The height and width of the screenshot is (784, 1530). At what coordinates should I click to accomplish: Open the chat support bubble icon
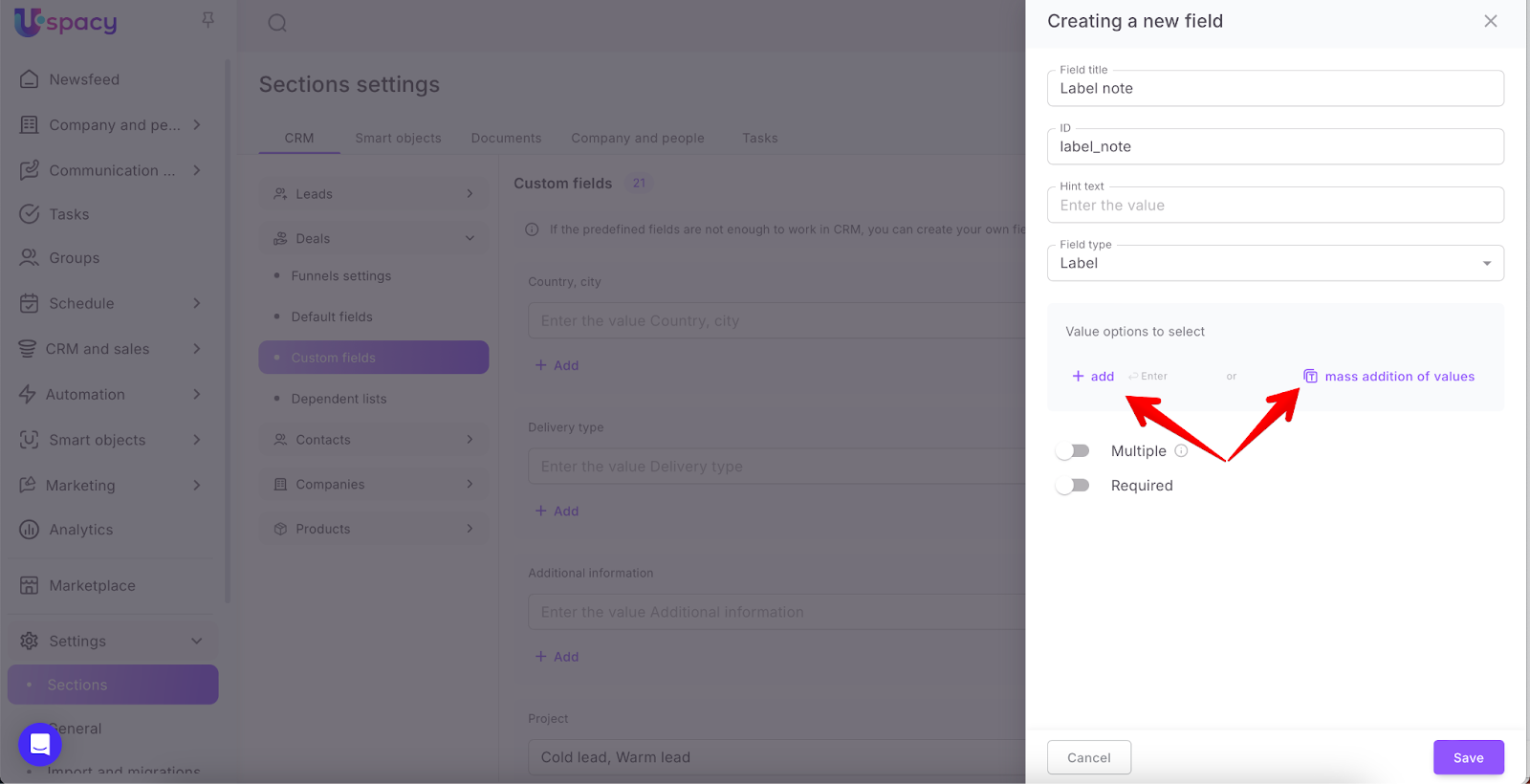tap(40, 744)
